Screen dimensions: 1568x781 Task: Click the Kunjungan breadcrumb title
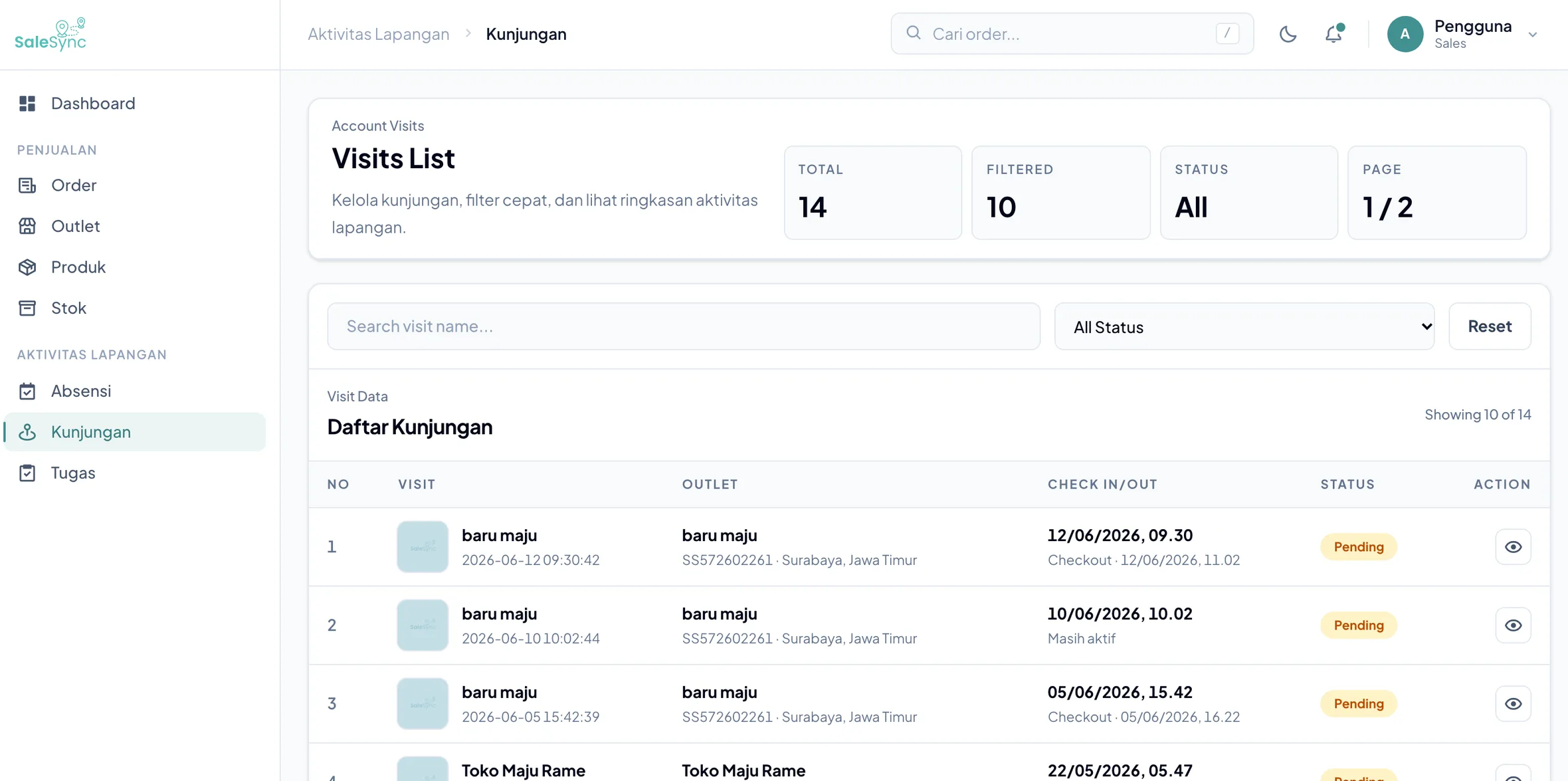[526, 34]
